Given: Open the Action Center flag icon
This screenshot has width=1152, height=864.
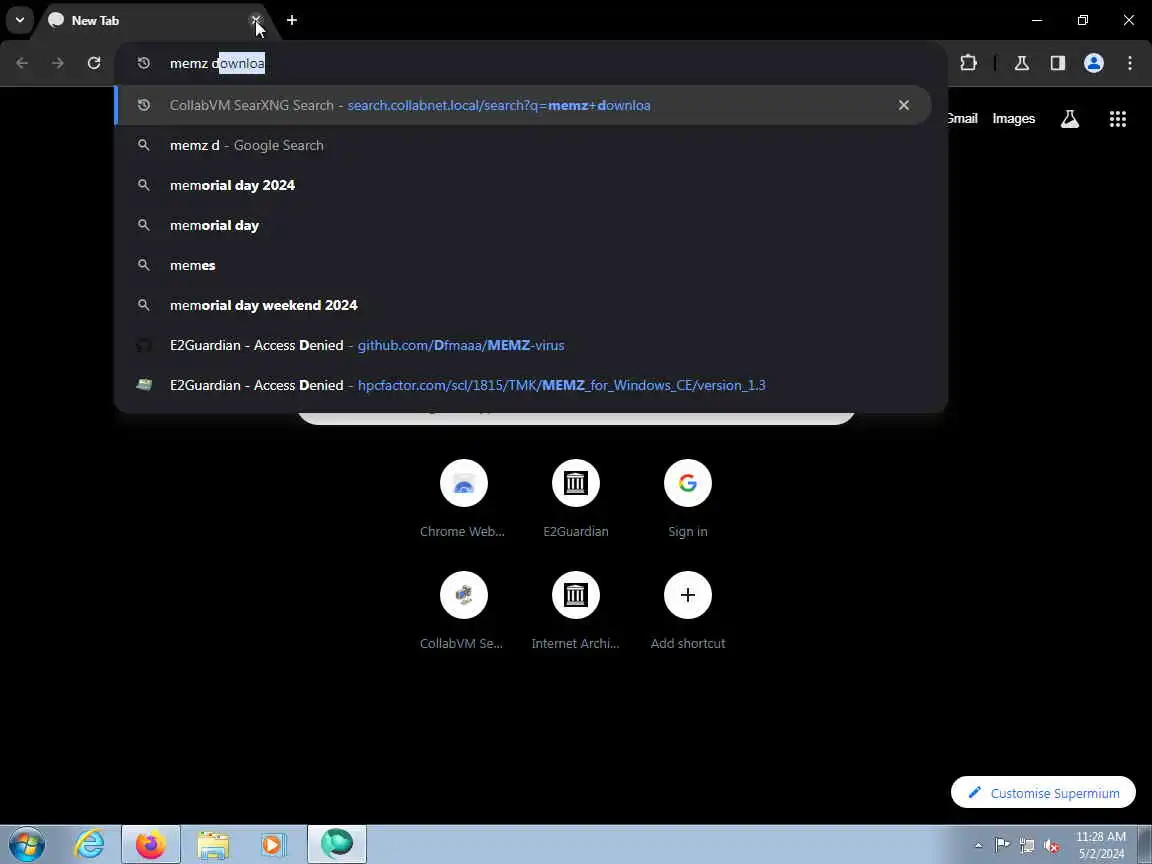Looking at the screenshot, I should click(x=1001, y=846).
